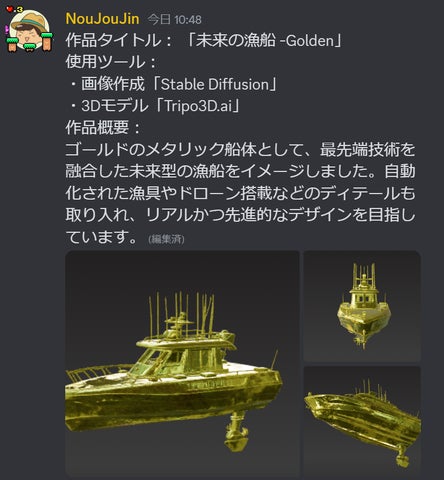
Task: Click the 3Dモデル label text
Action: (115, 106)
